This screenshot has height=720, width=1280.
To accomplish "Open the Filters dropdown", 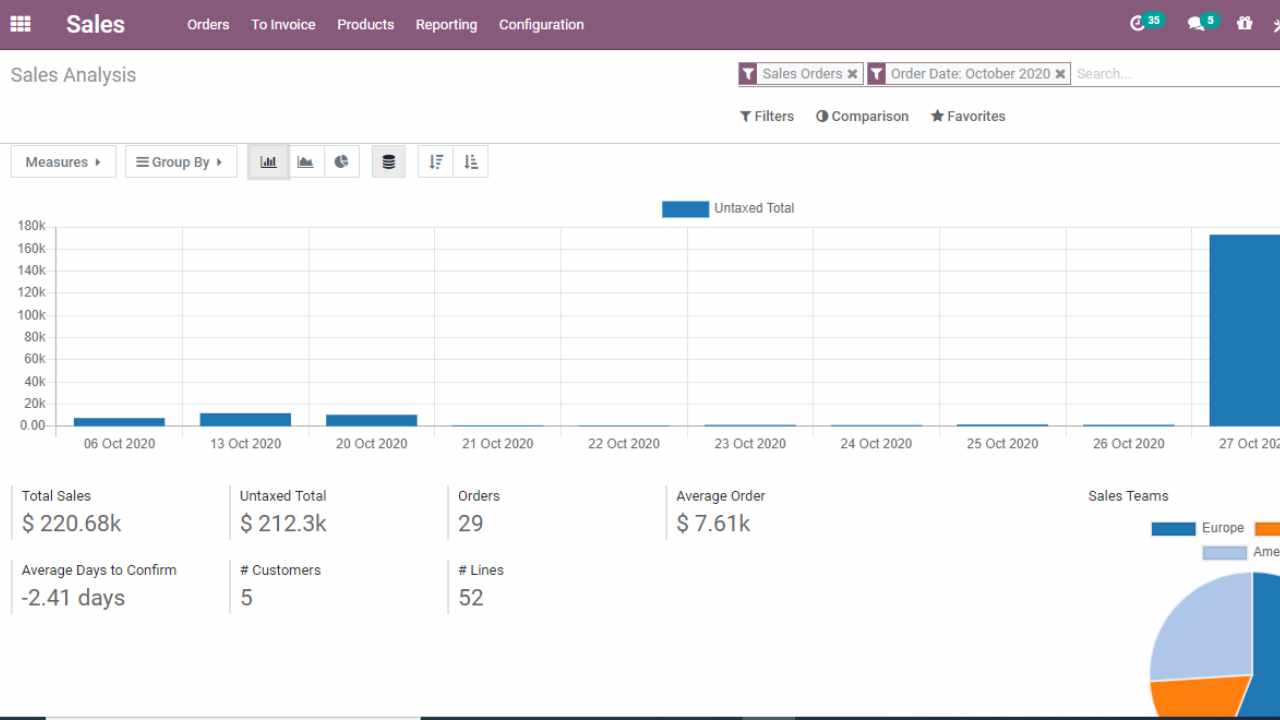I will coord(767,116).
